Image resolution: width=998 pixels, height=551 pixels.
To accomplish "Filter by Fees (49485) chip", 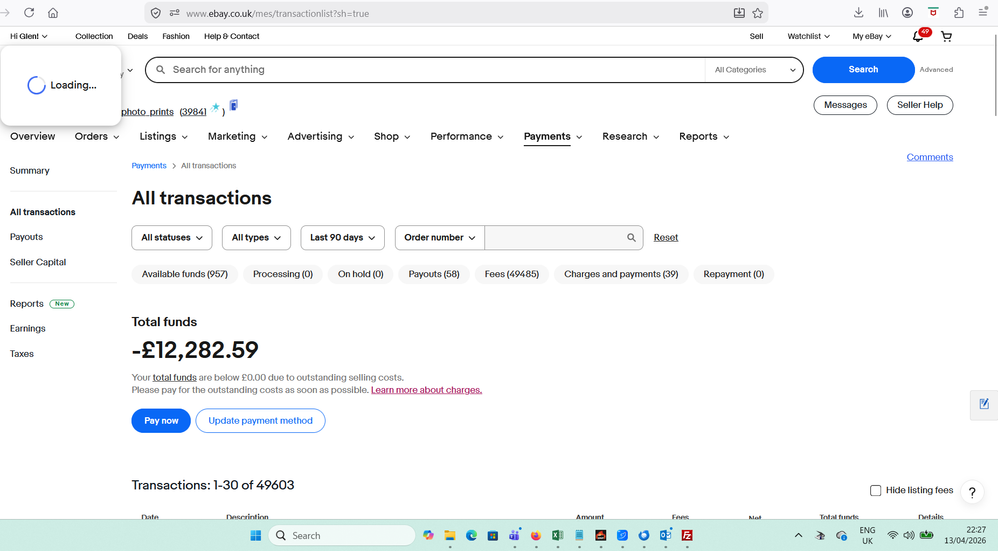I will 512,274.
